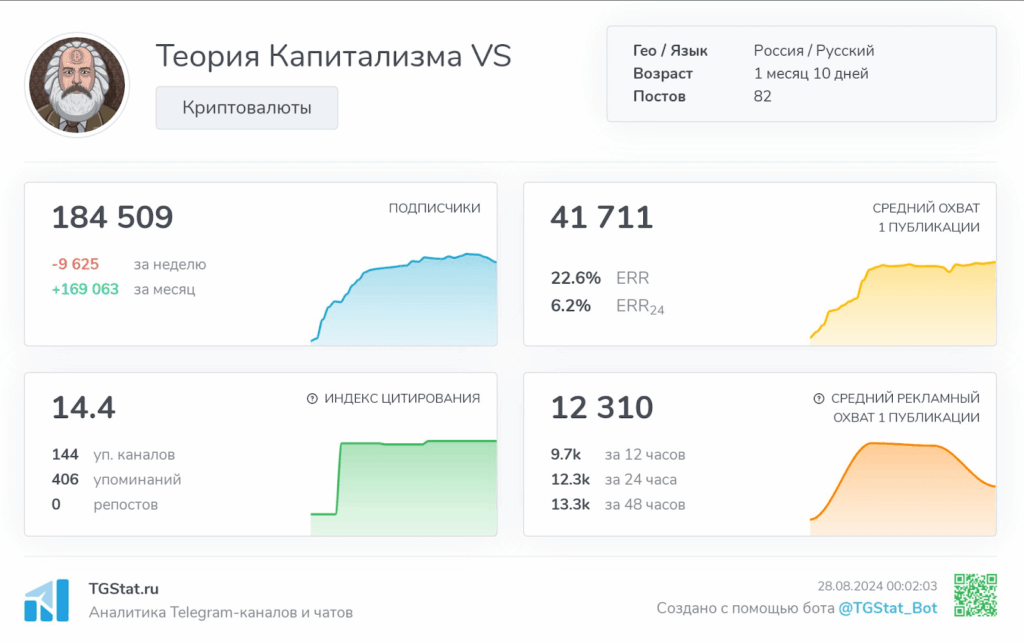The width and height of the screenshot is (1024, 643).
Task: Click help icon beside Индекс цитирования
Action: [312, 398]
